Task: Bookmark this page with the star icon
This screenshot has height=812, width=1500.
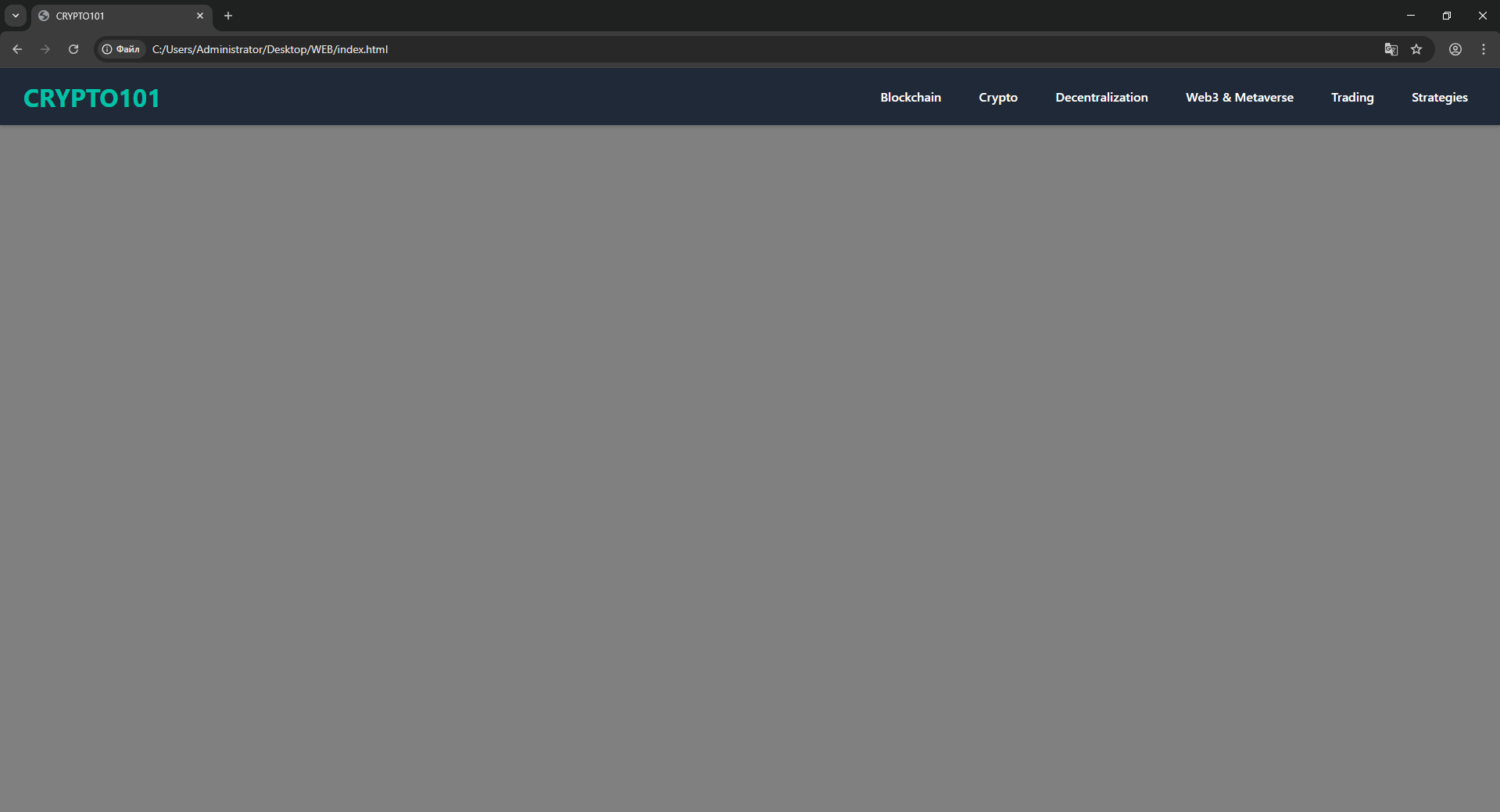Action: (1416, 49)
